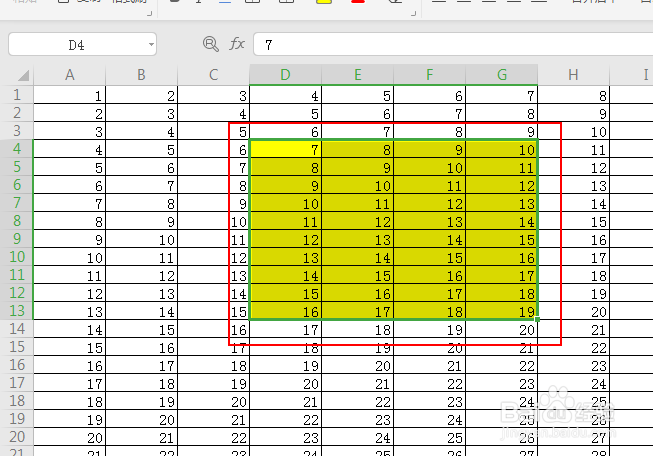Click the Select All corner triangle
The image size is (653, 456).
click(x=23, y=75)
